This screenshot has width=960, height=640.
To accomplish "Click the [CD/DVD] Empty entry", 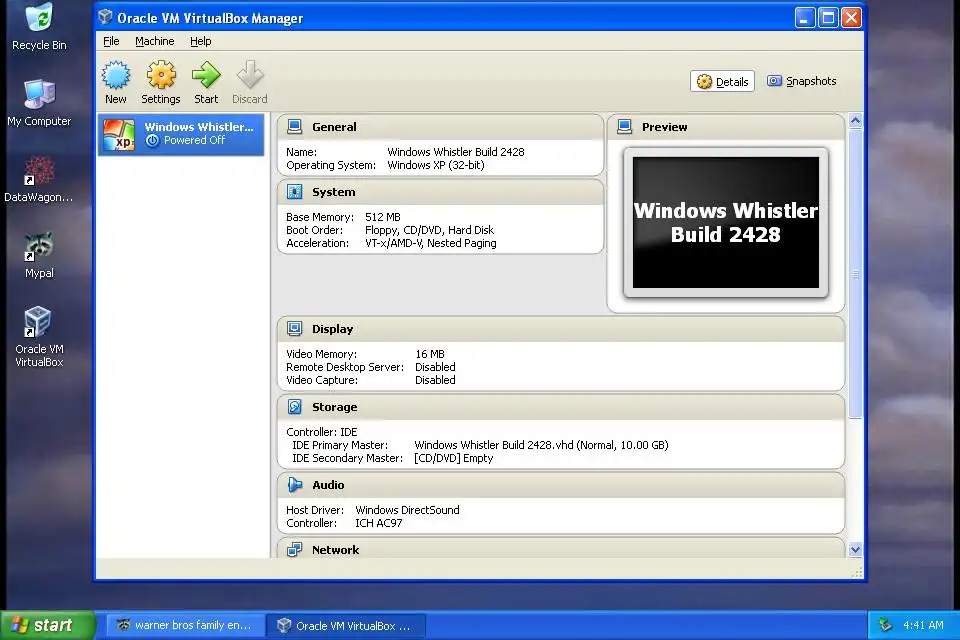I will (454, 458).
